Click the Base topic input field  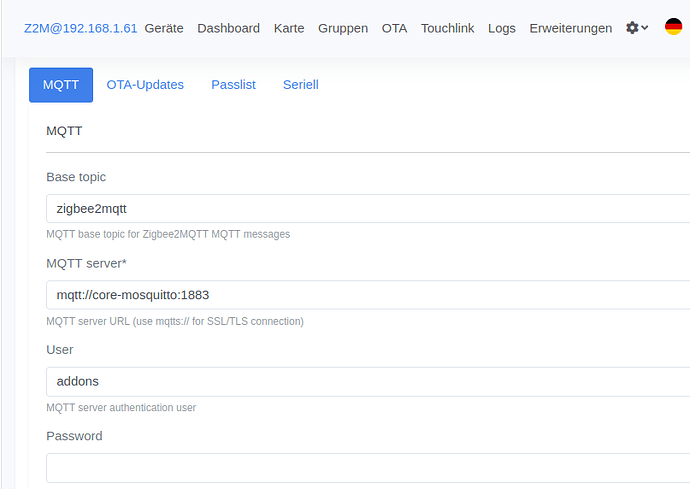pyautogui.click(x=368, y=209)
